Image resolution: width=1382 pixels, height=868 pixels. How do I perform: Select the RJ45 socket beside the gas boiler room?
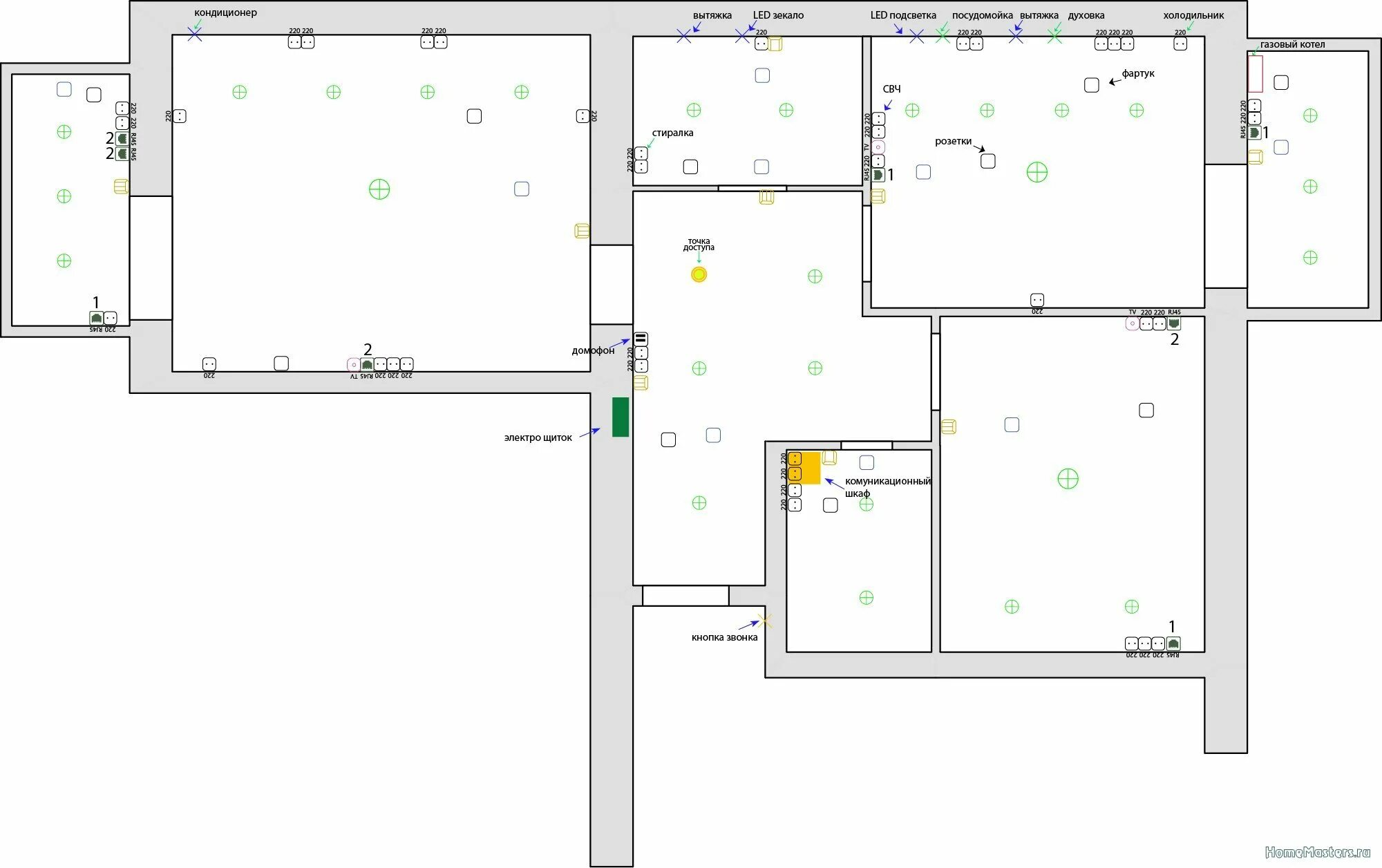click(1255, 132)
